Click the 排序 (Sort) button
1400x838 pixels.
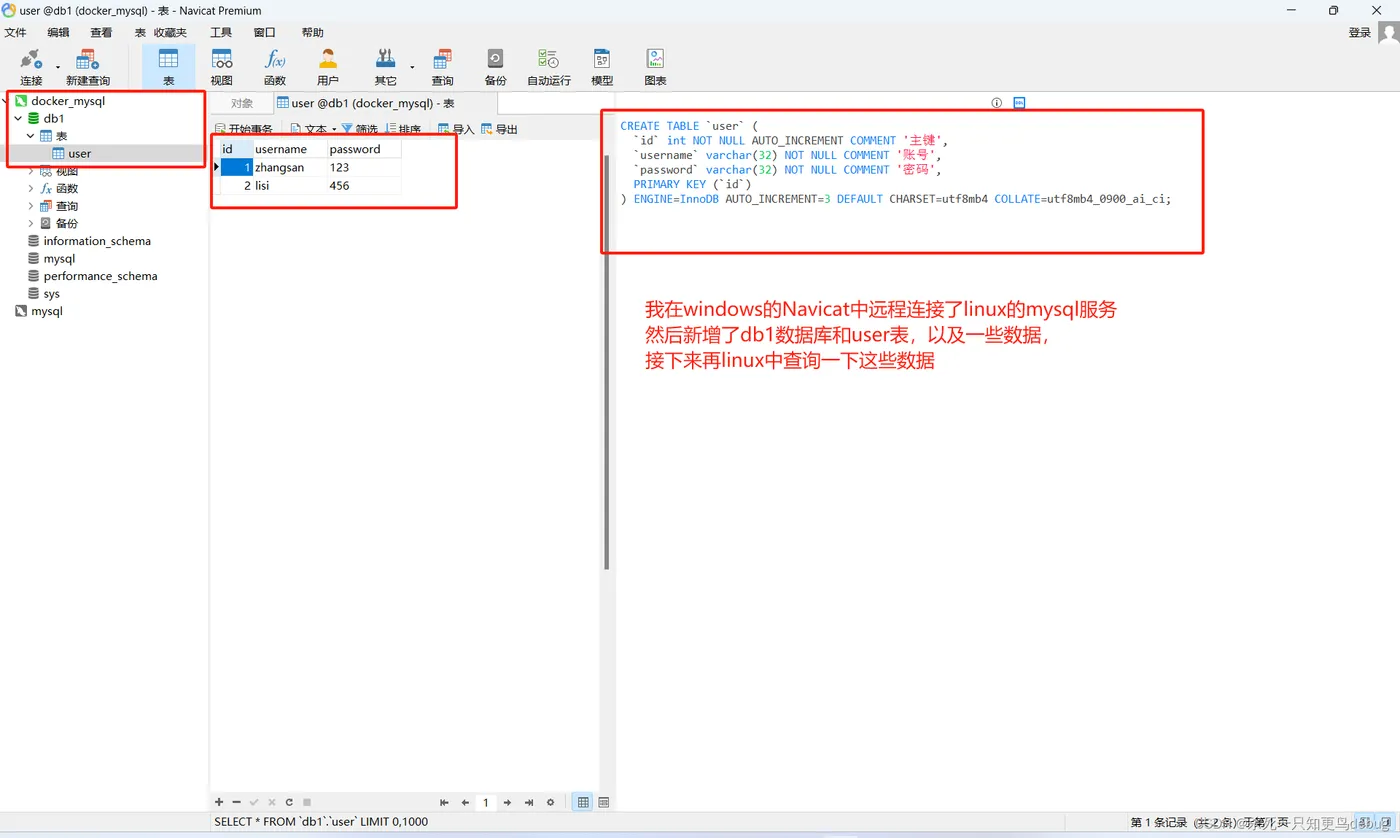(403, 129)
